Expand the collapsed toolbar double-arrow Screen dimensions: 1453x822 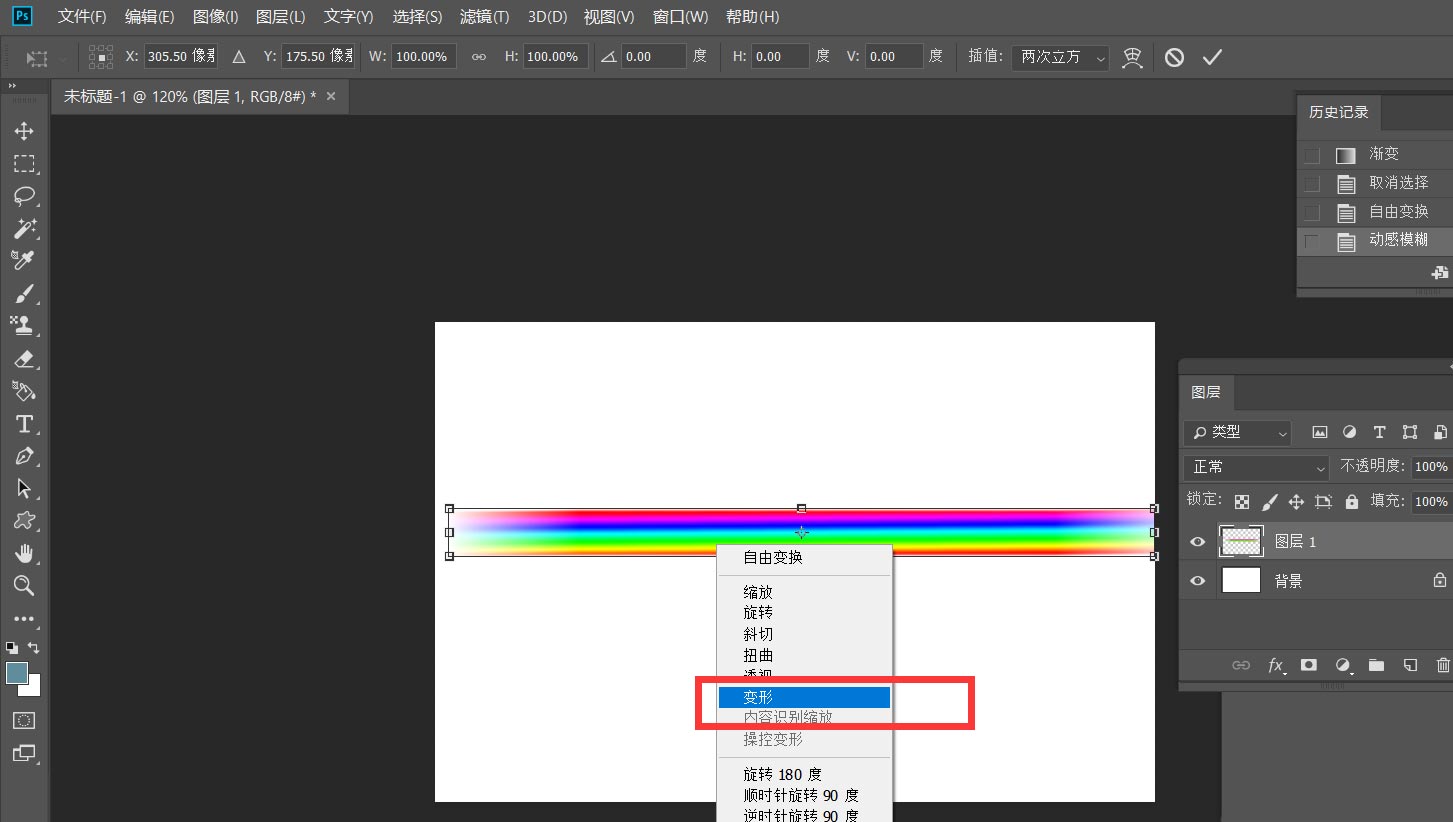pos(14,87)
